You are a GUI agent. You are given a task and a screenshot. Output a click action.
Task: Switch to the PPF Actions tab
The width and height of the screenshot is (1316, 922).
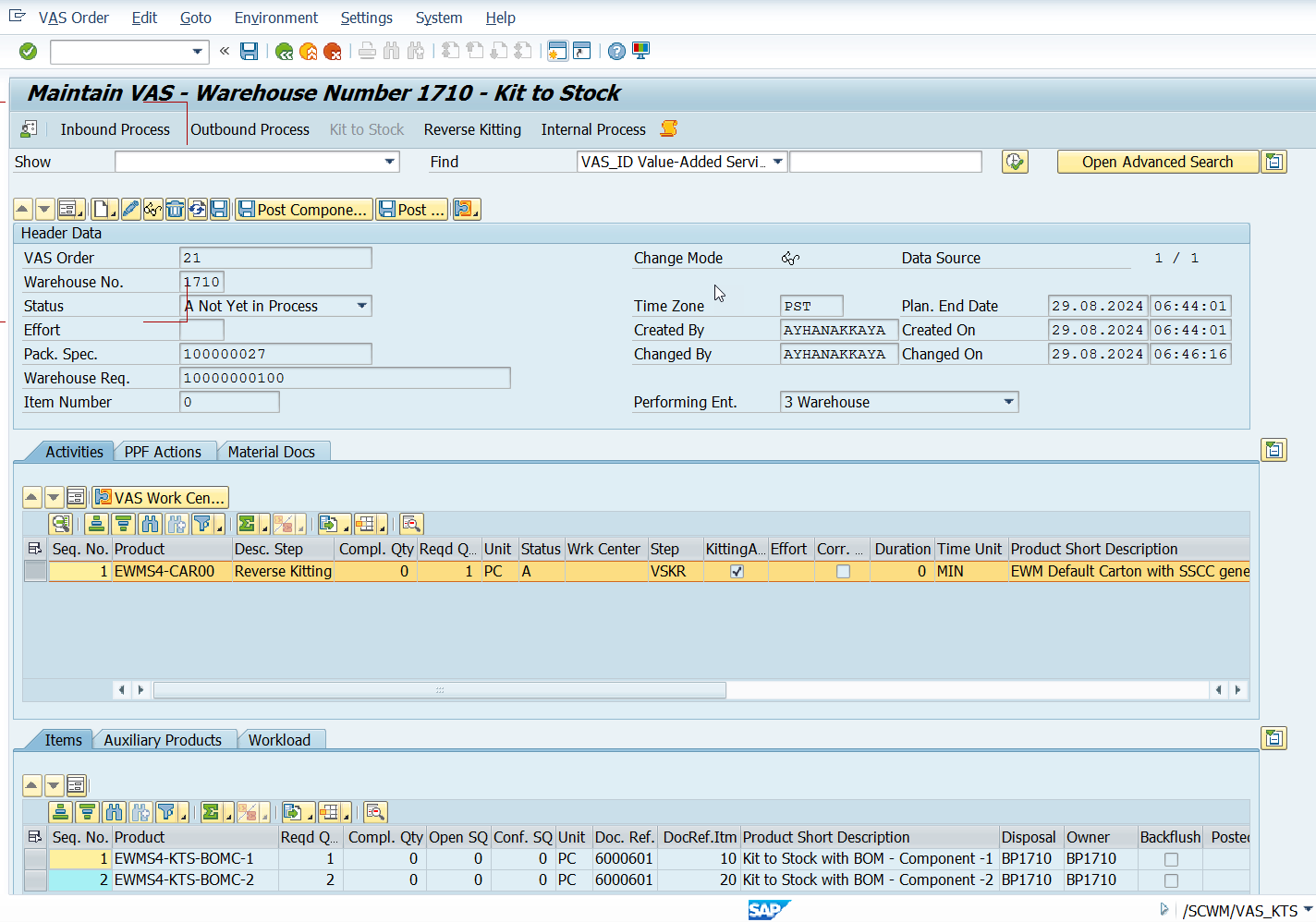[163, 452]
